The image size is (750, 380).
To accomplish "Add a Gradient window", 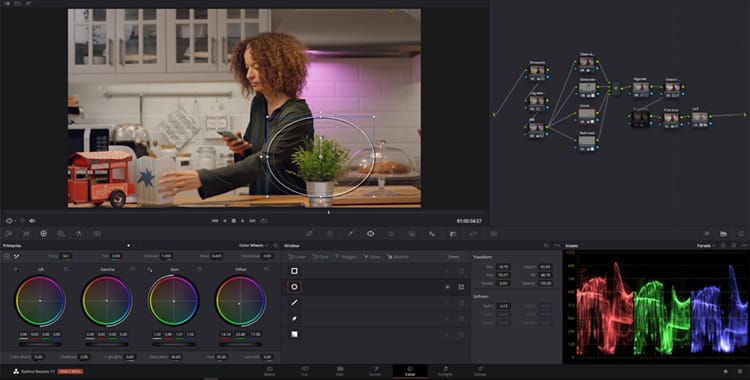I will pyautogui.click(x=398, y=257).
